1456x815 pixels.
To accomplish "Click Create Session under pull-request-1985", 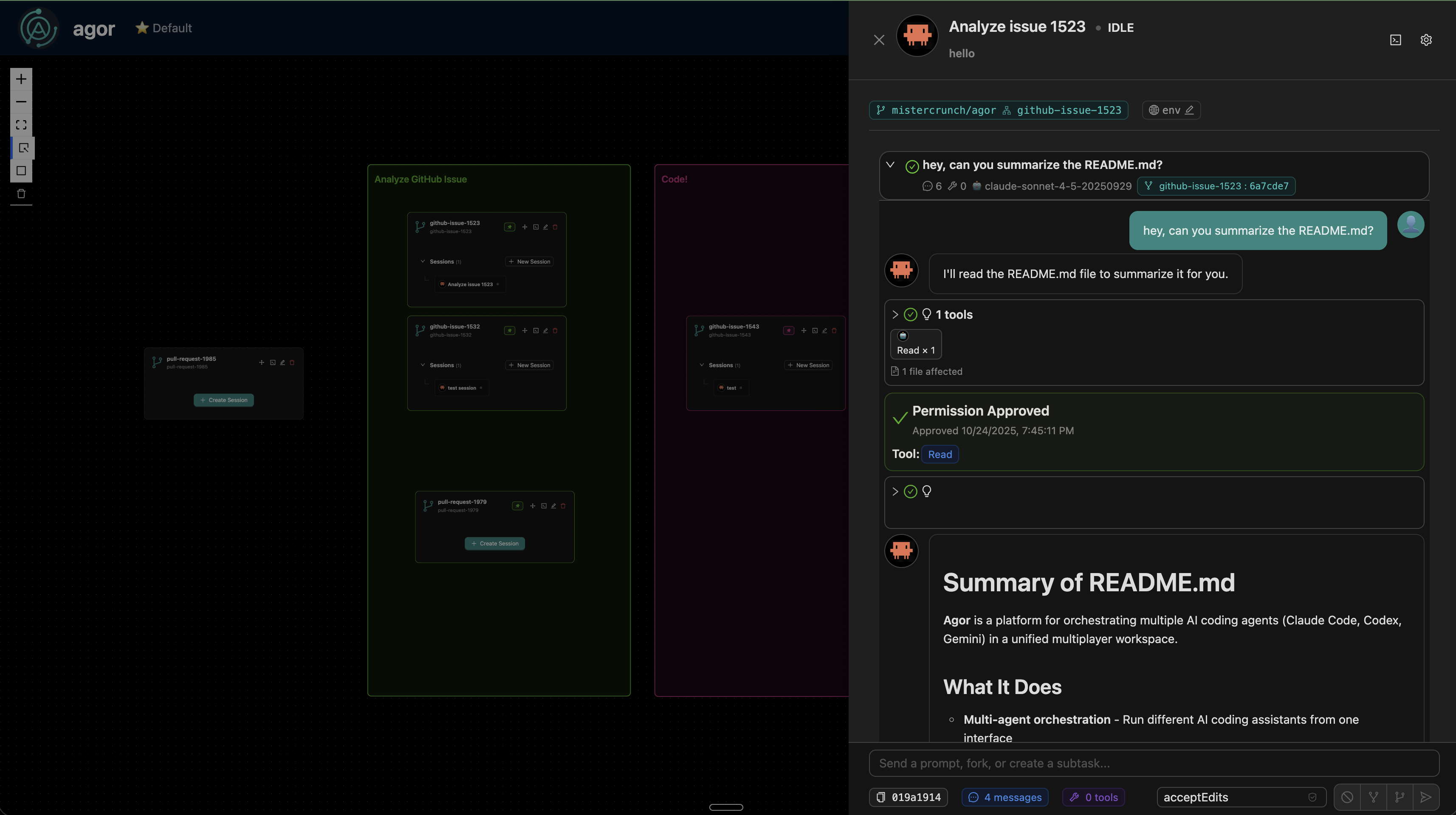I will [x=224, y=400].
